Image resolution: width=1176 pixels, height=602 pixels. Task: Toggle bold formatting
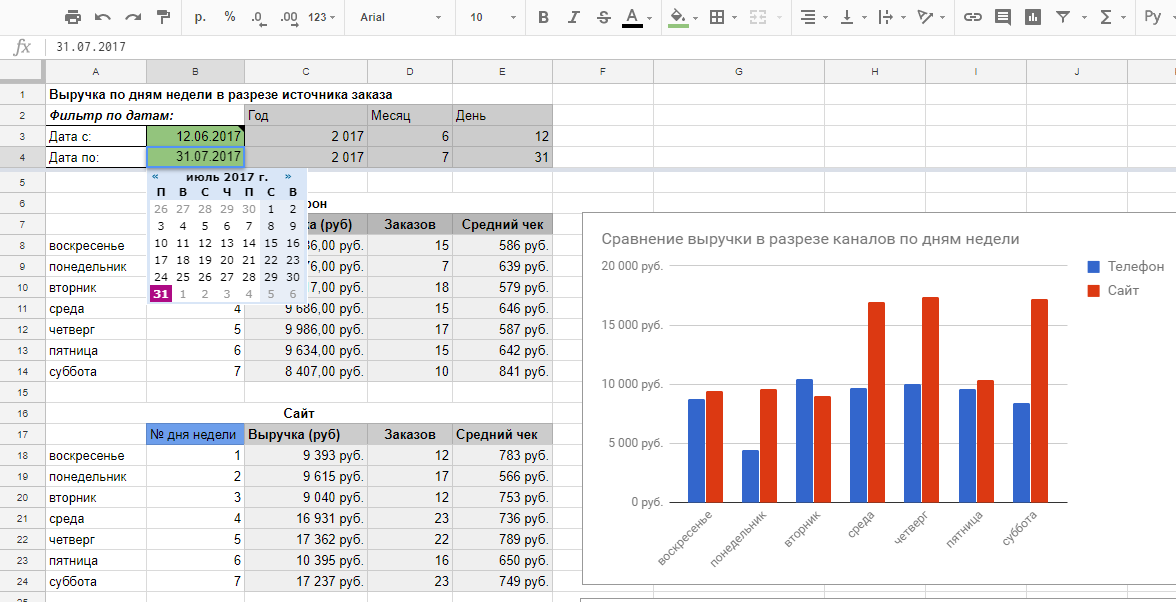543,17
